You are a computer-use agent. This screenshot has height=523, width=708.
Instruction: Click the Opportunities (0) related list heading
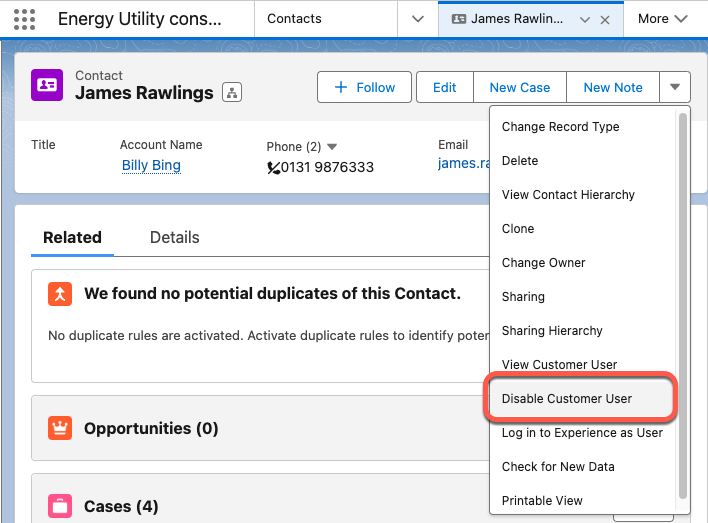151,428
